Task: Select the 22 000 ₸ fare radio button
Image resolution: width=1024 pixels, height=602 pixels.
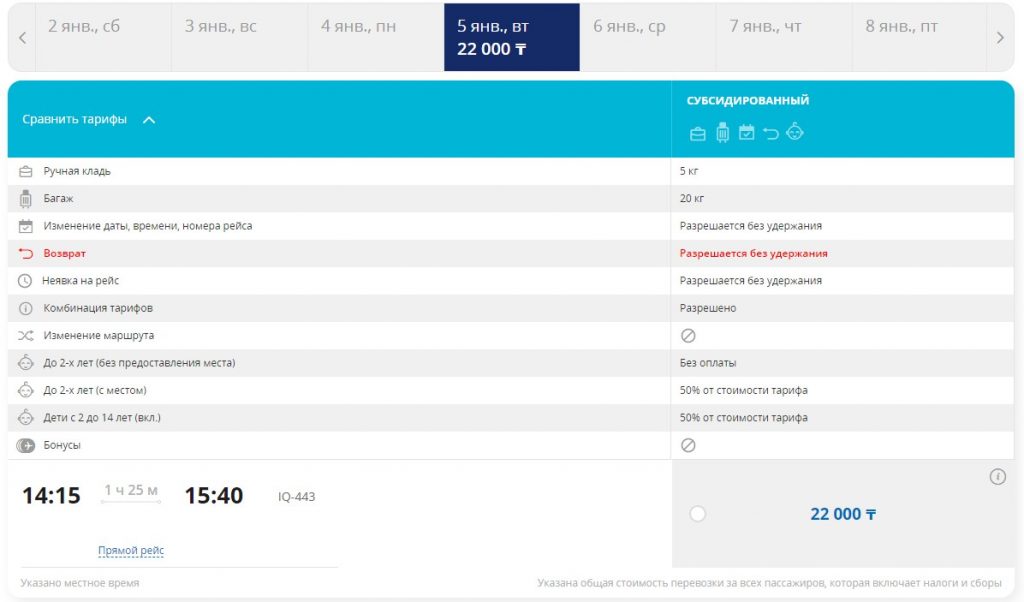Action: [x=698, y=514]
